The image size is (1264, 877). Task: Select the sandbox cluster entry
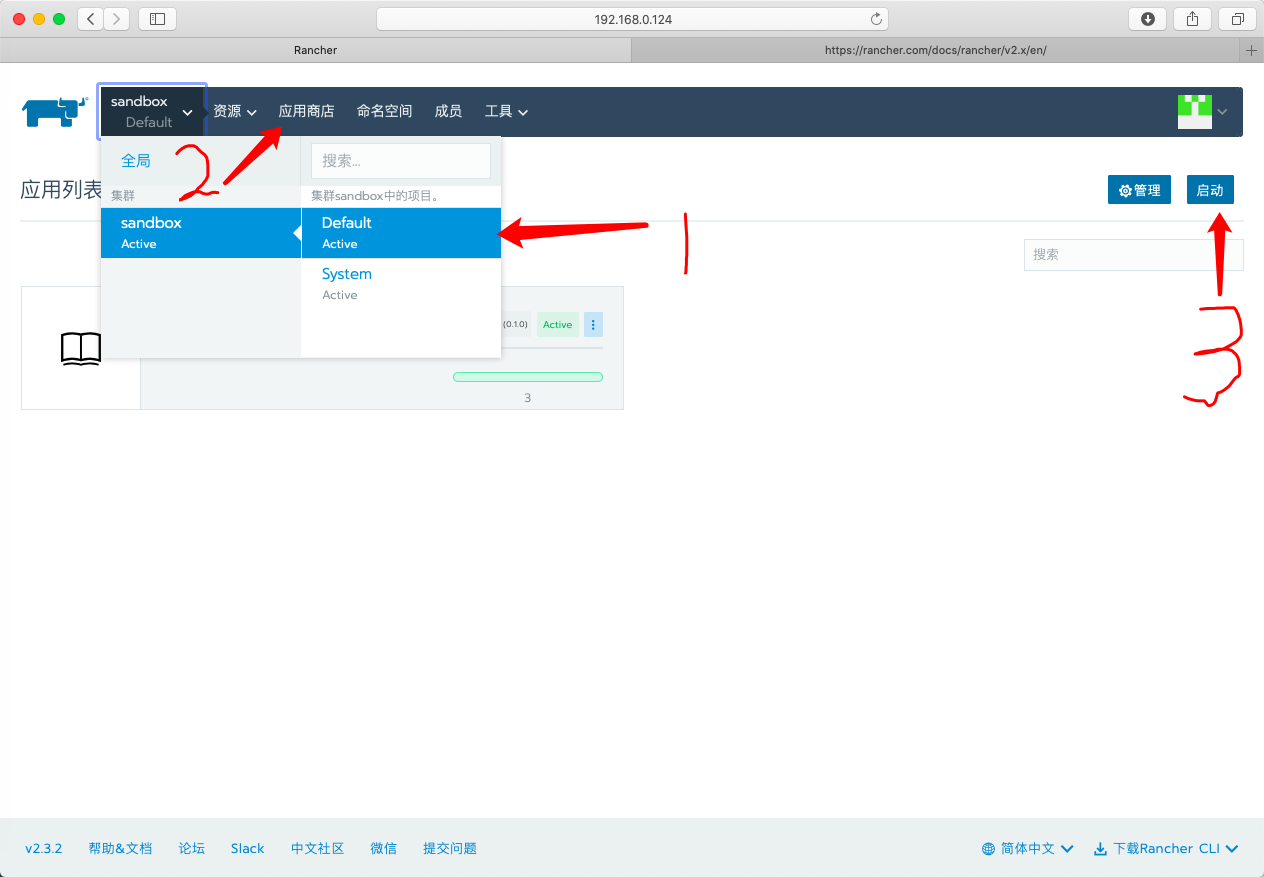click(201, 233)
